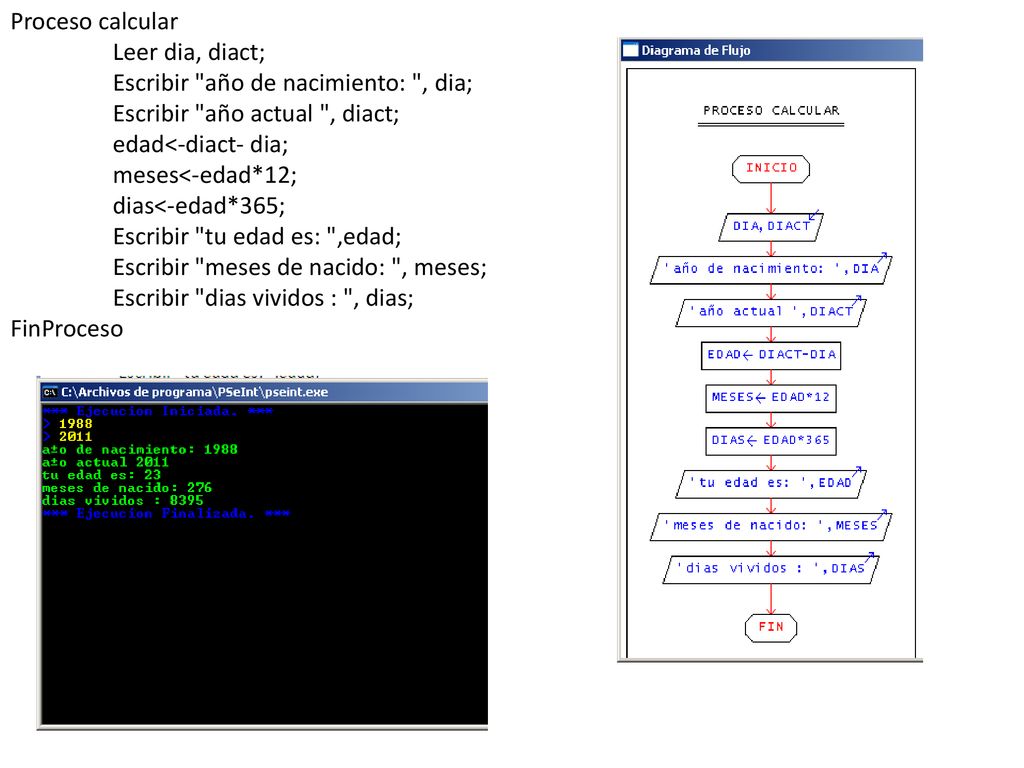Click the 'dias vividos : 8395' console output
Screen dimensions: 1024x768
pos(123,501)
